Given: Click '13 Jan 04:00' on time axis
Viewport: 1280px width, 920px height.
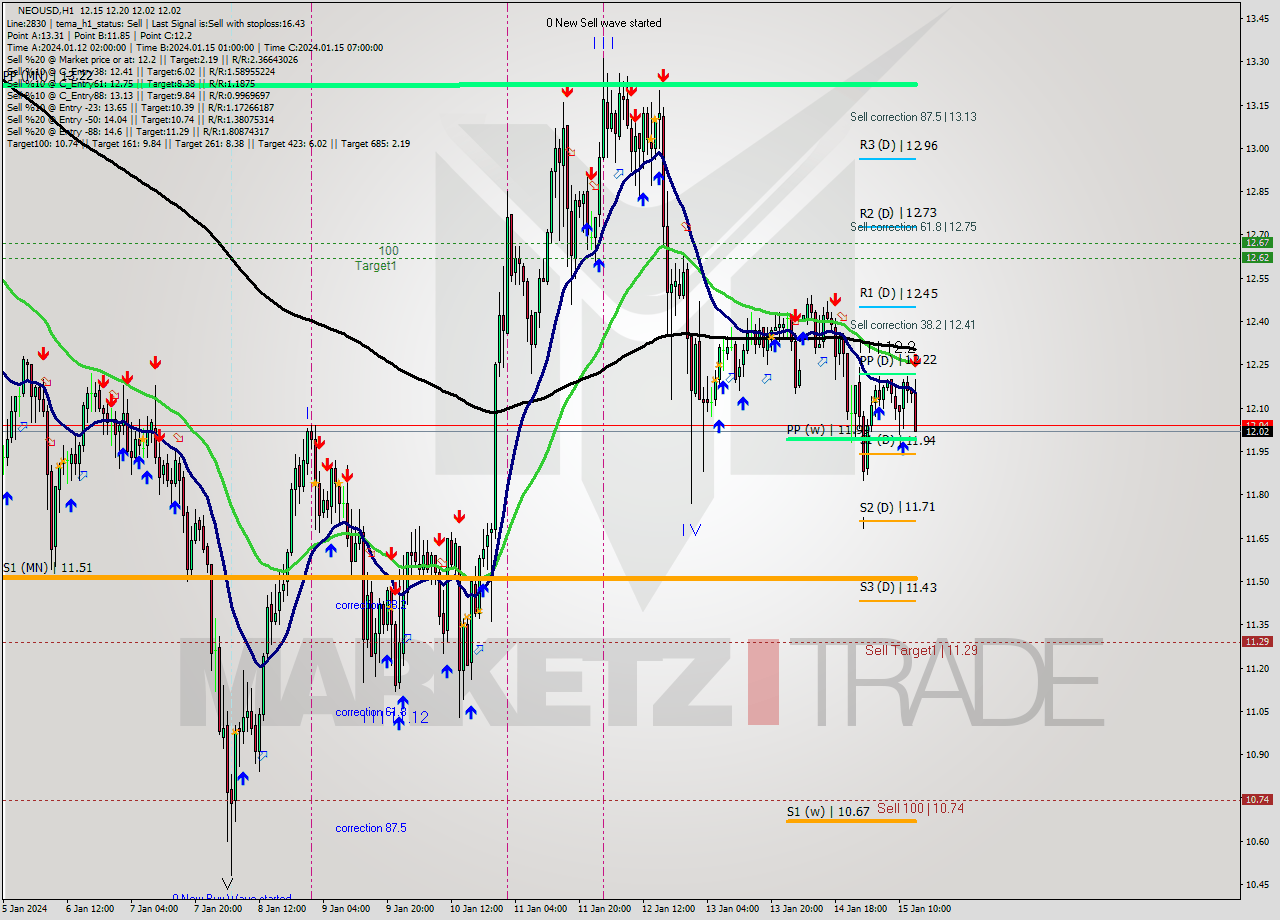Looking at the screenshot, I should coord(732,909).
